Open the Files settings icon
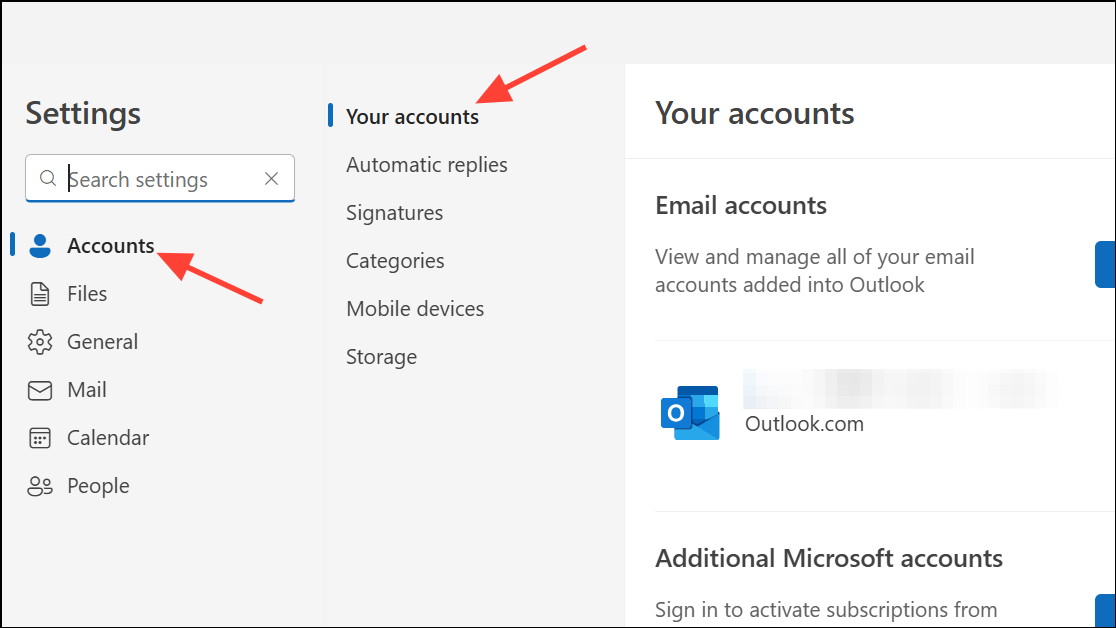This screenshot has height=628, width=1116. (40, 293)
